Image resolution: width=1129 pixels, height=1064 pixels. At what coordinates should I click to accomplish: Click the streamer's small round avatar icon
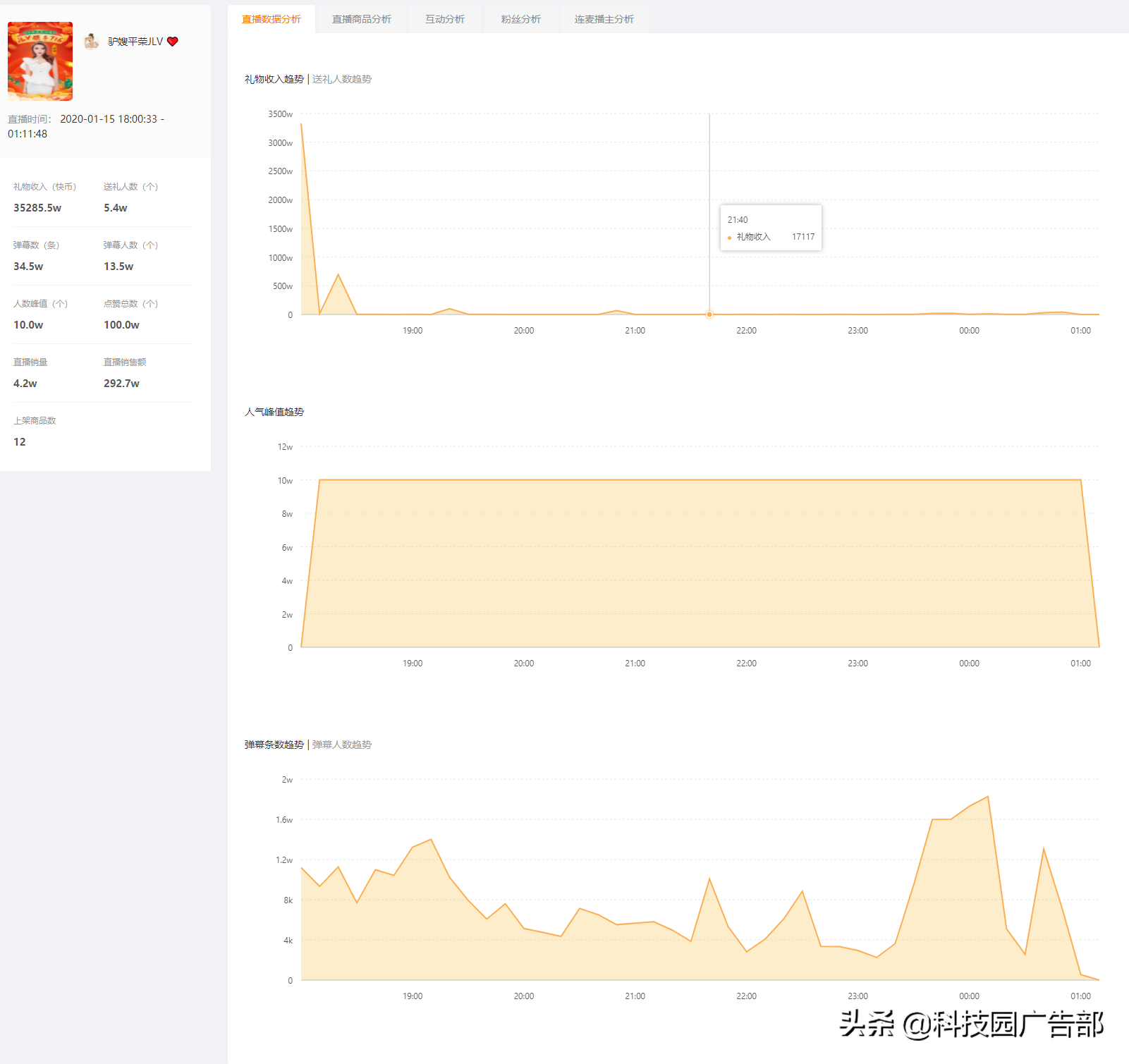pos(92,42)
